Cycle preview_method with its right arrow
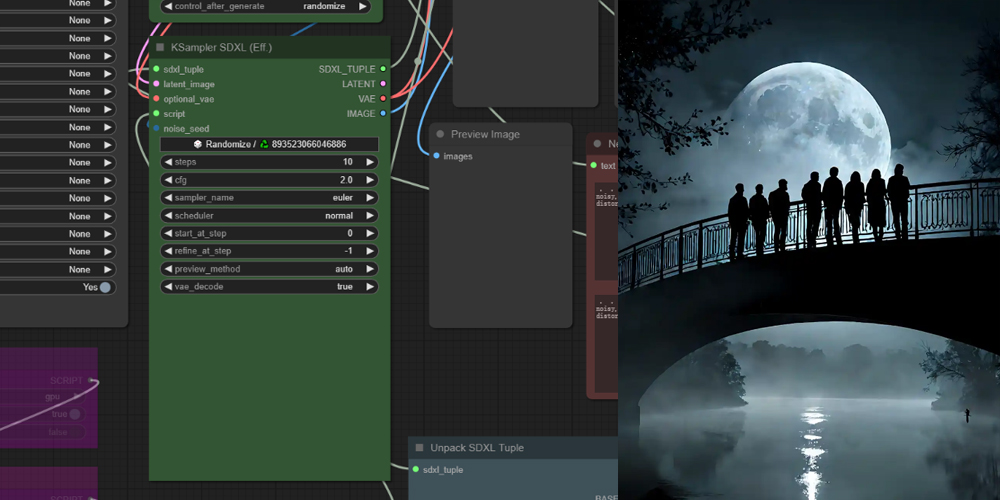Screen dimensions: 1000x500 point(370,269)
